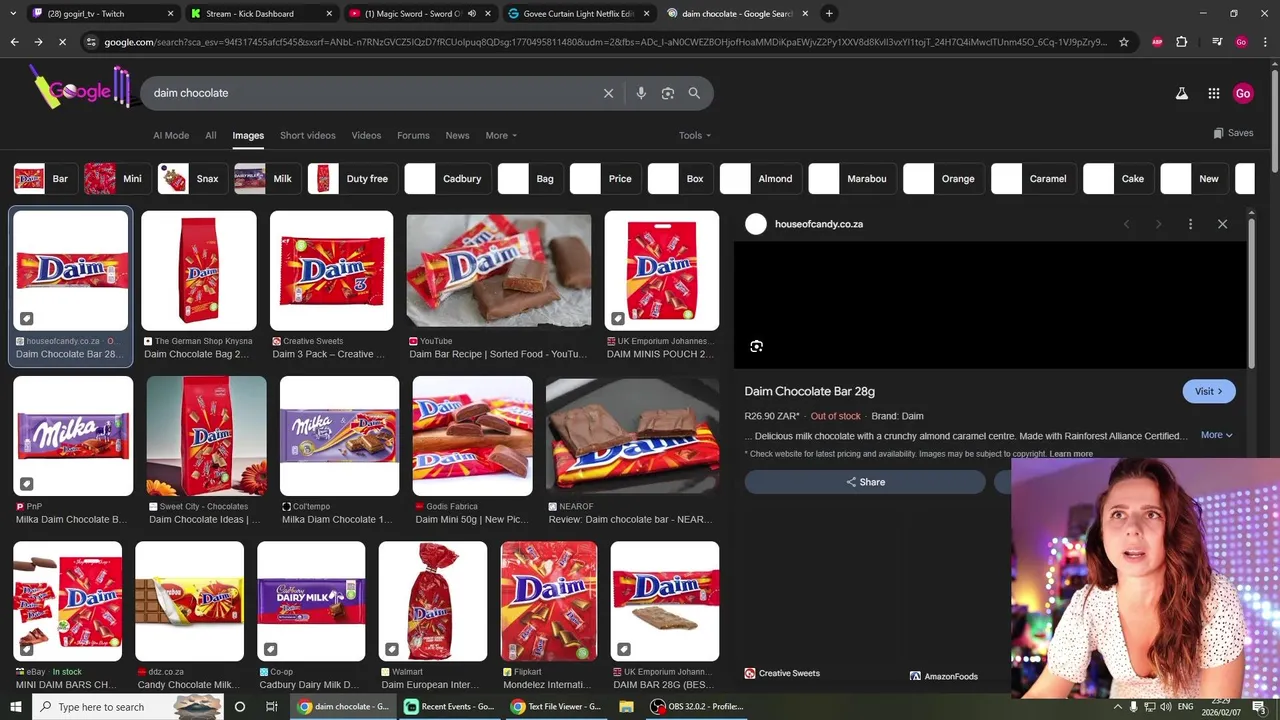Filter images by the Mini chip
The image size is (1280, 720).
[115, 179]
